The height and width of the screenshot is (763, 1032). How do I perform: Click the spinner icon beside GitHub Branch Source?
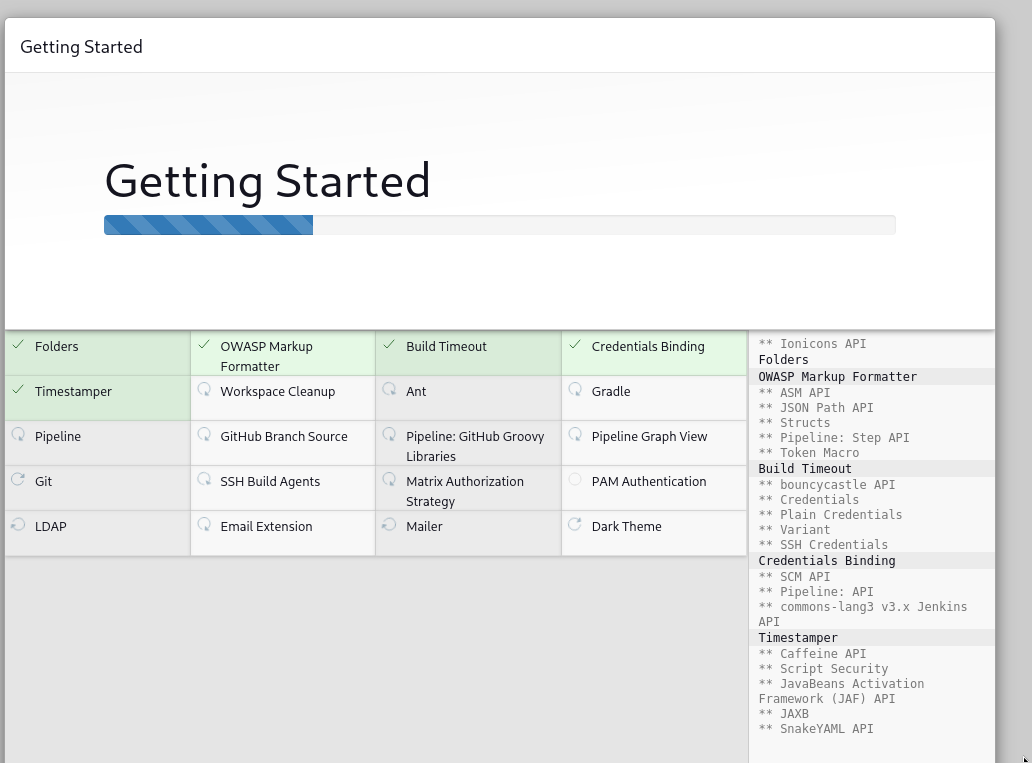pyautogui.click(x=204, y=434)
